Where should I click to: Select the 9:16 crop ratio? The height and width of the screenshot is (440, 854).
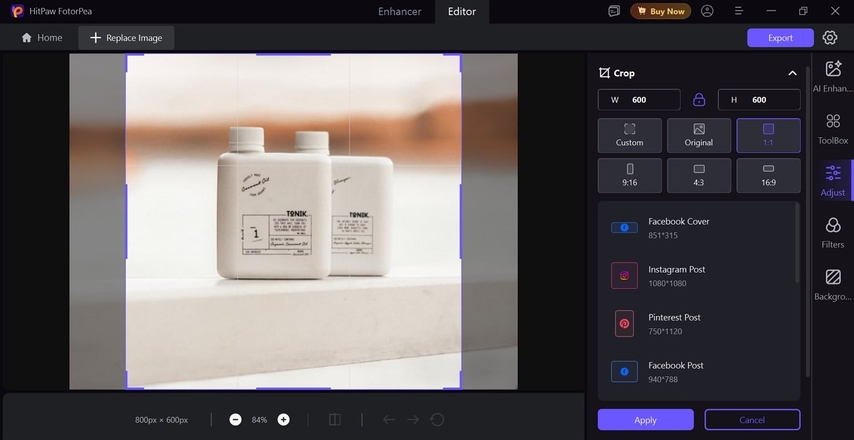630,175
